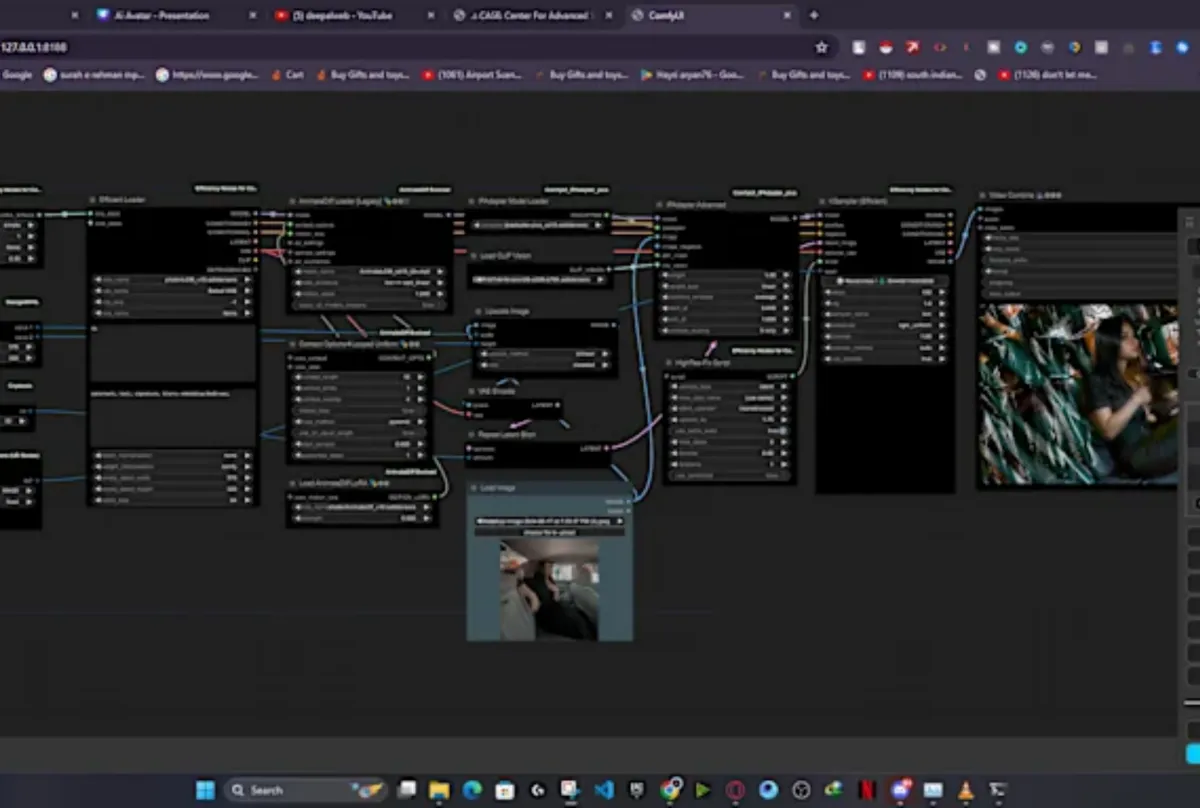This screenshot has width=1200, height=808.
Task: Click the choose file to upload button
Action: pyautogui.click(x=550, y=532)
